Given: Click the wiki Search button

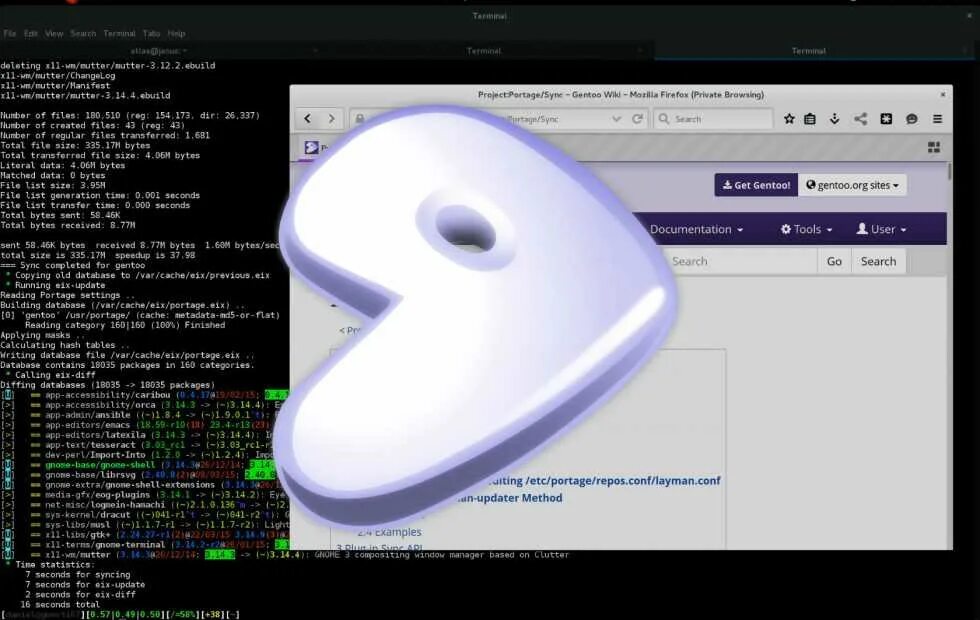Looking at the screenshot, I should (x=878, y=261).
